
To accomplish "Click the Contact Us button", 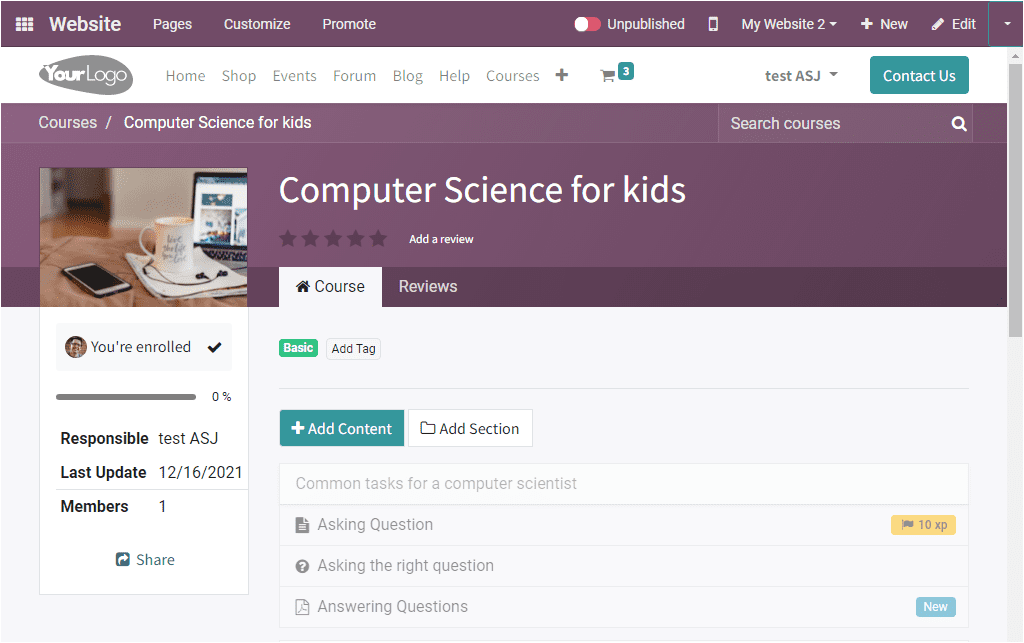I will (918, 74).
